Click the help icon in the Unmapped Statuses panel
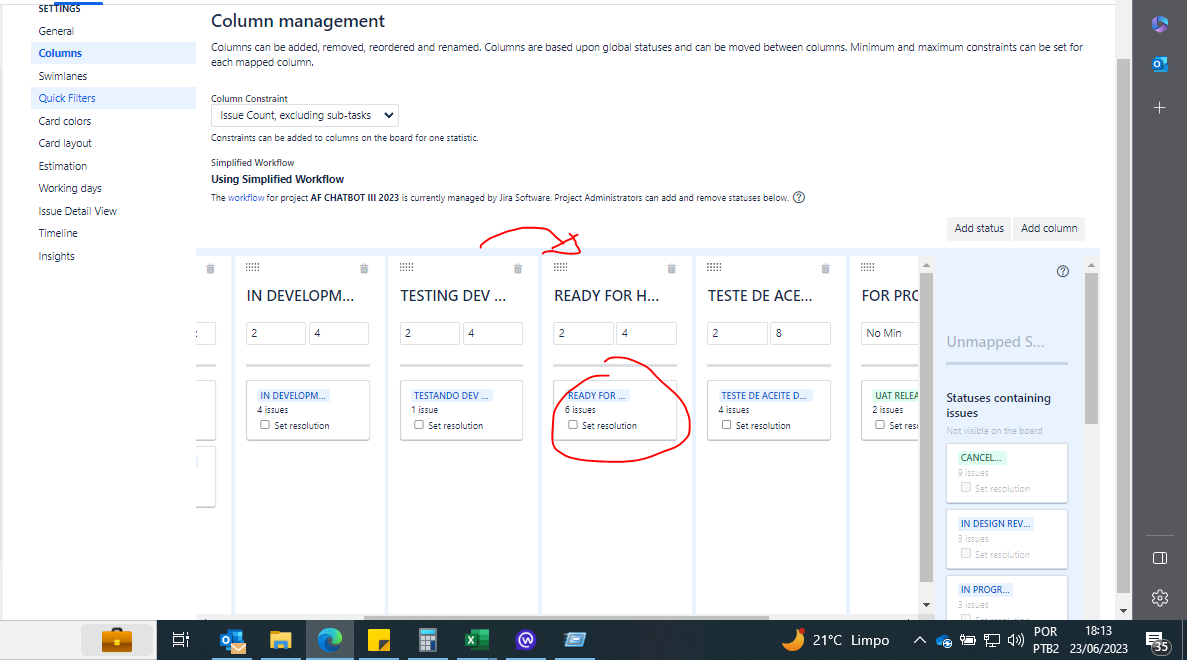This screenshot has height=660, width=1187. click(x=1062, y=271)
